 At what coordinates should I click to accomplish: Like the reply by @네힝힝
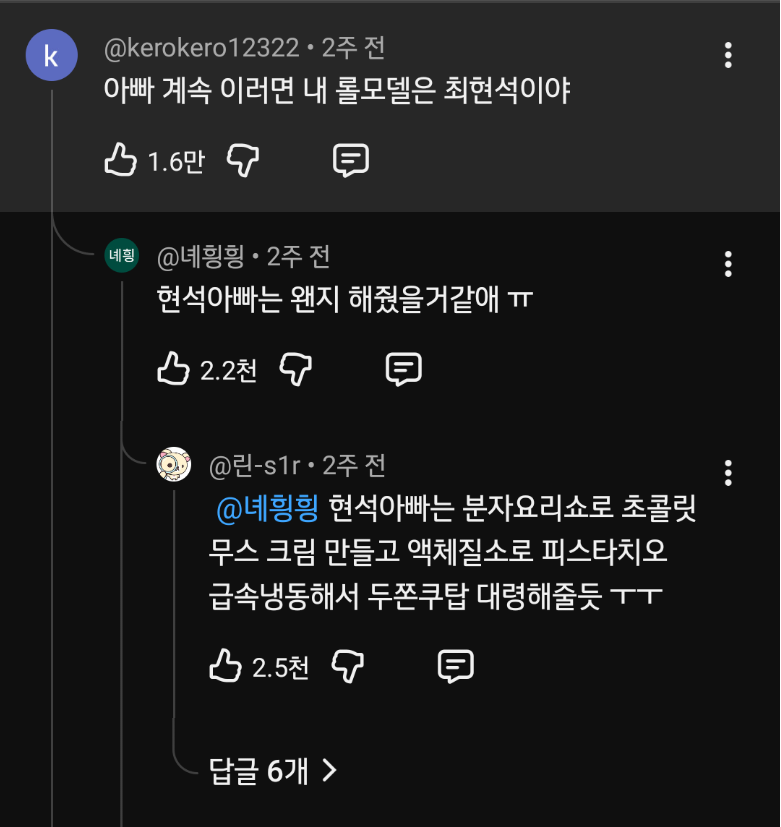[x=173, y=369]
